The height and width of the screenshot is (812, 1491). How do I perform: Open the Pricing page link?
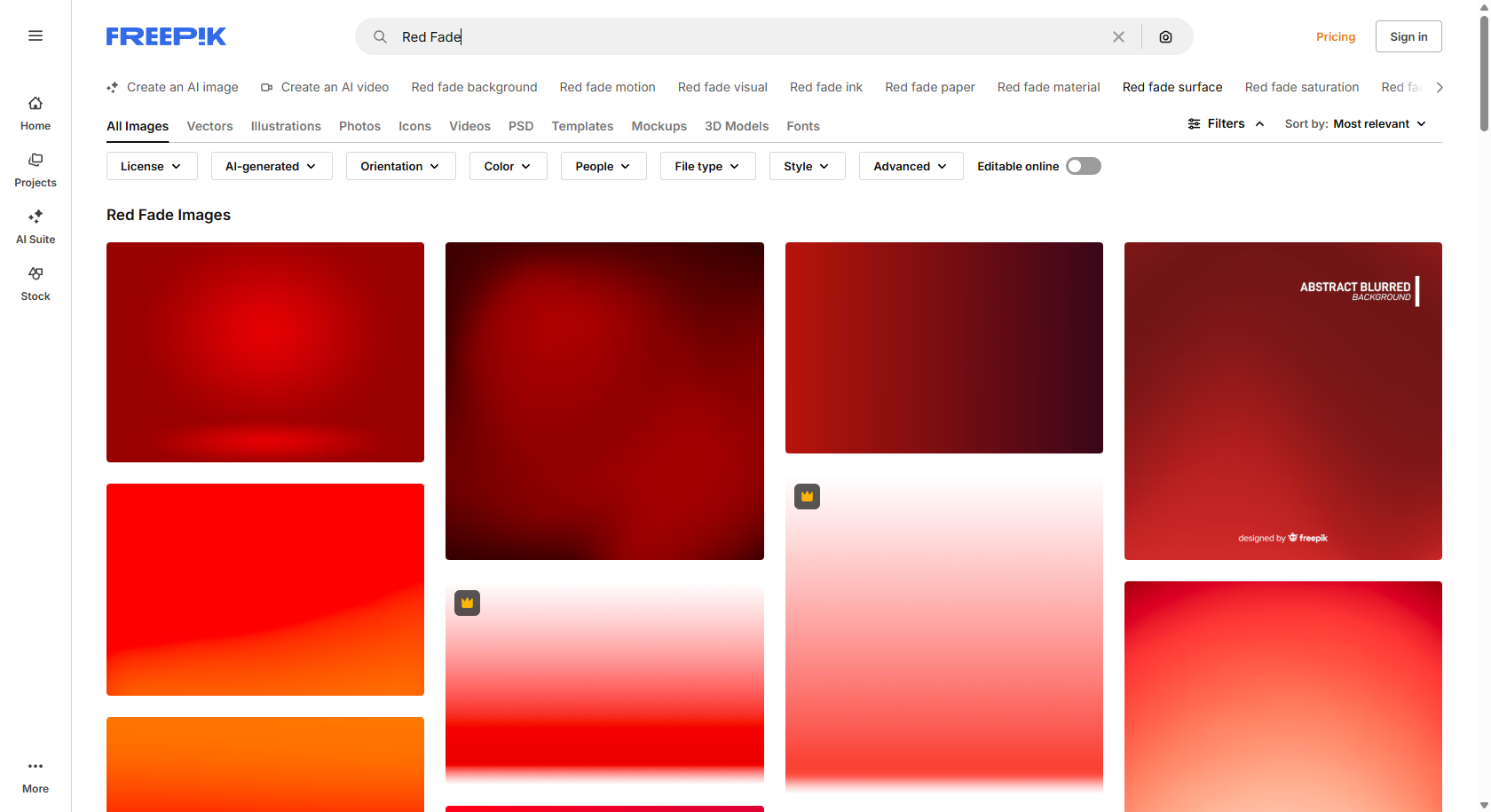(1336, 36)
